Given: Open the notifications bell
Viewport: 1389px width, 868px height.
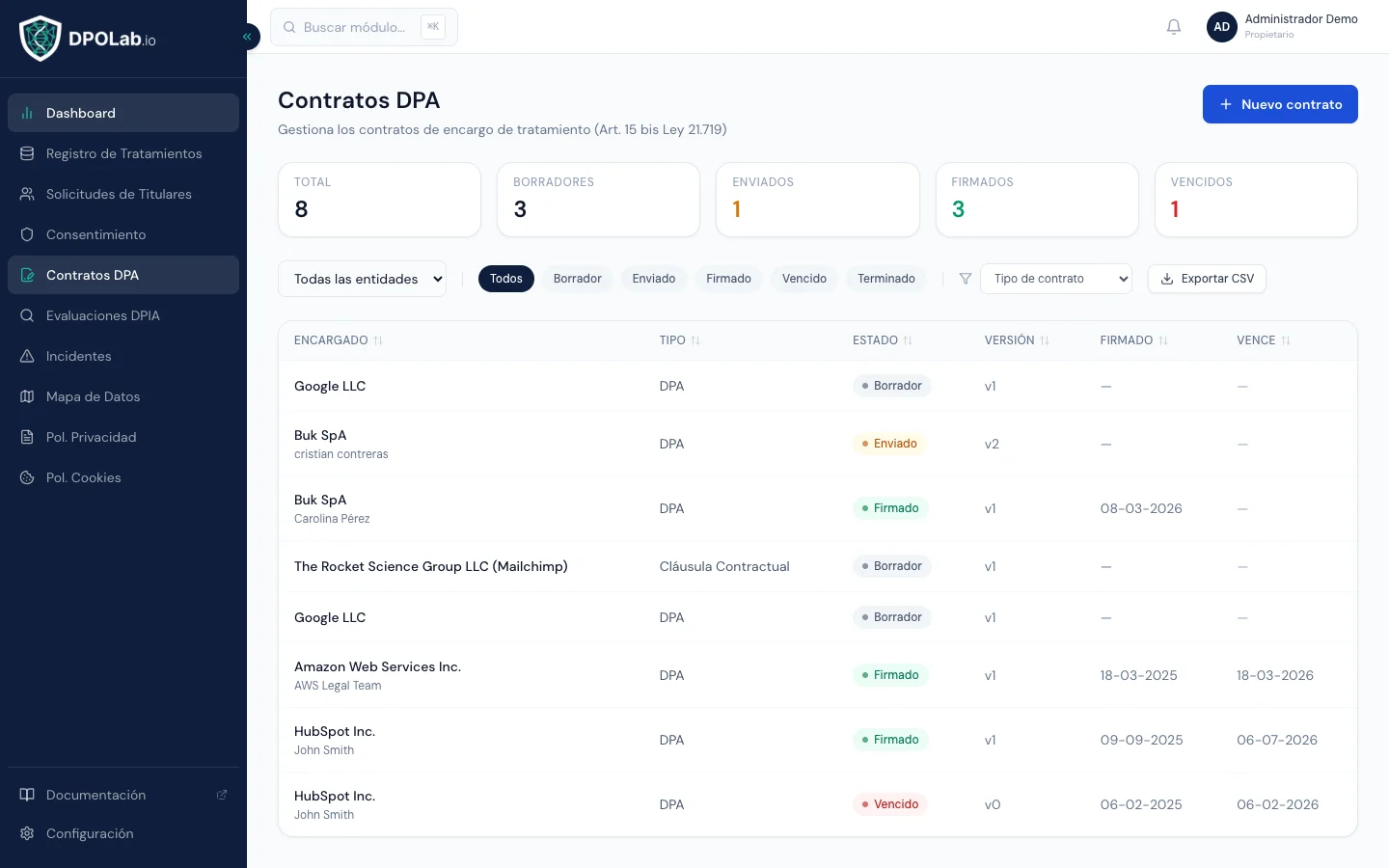Looking at the screenshot, I should (1174, 27).
